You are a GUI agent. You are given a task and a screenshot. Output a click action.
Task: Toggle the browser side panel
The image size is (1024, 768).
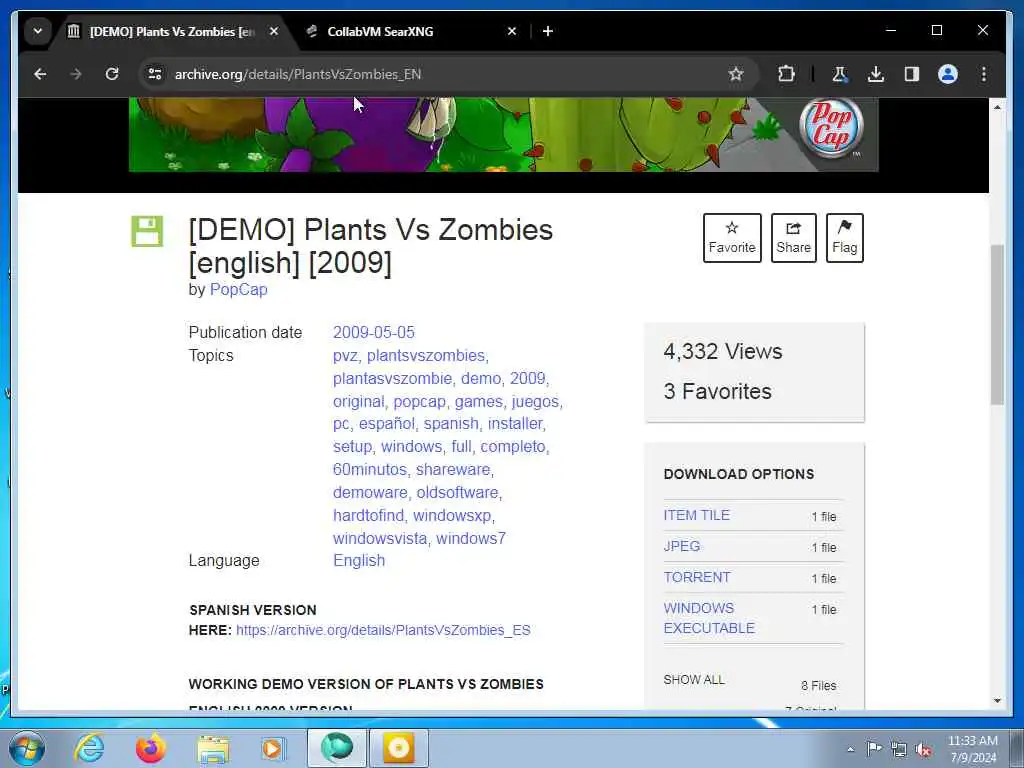click(x=912, y=74)
